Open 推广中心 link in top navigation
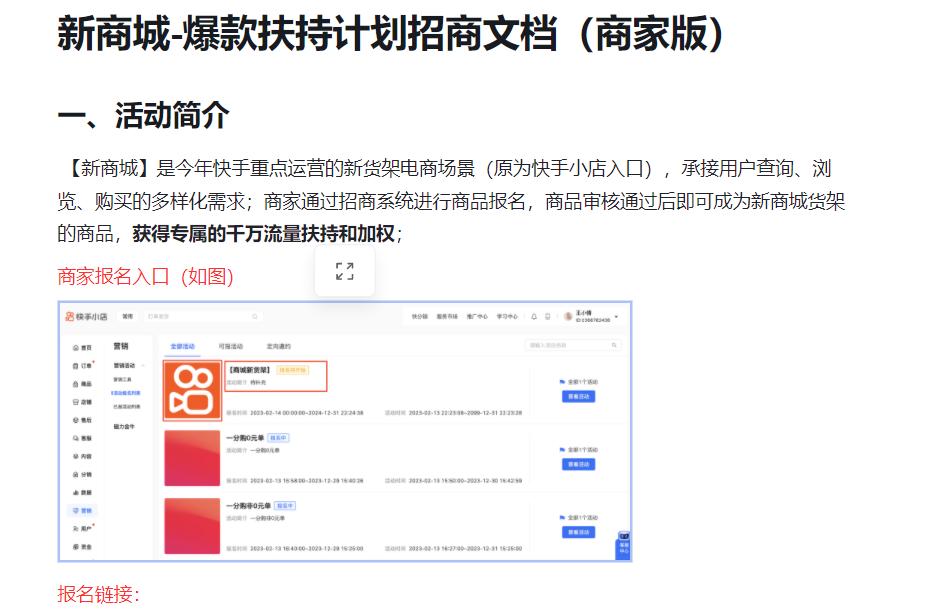938x616 pixels. [477, 316]
